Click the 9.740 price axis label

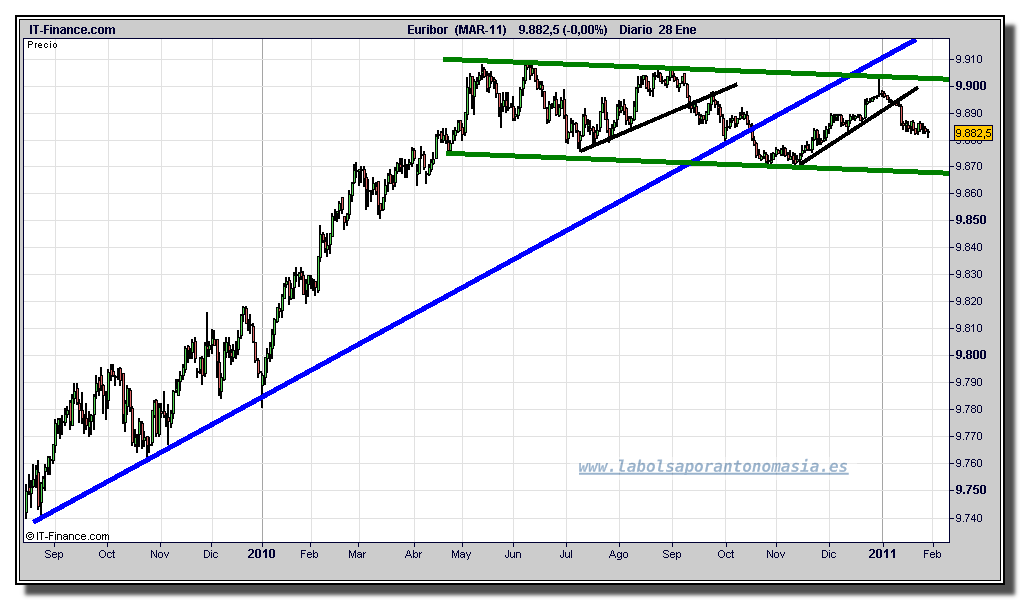pos(970,519)
